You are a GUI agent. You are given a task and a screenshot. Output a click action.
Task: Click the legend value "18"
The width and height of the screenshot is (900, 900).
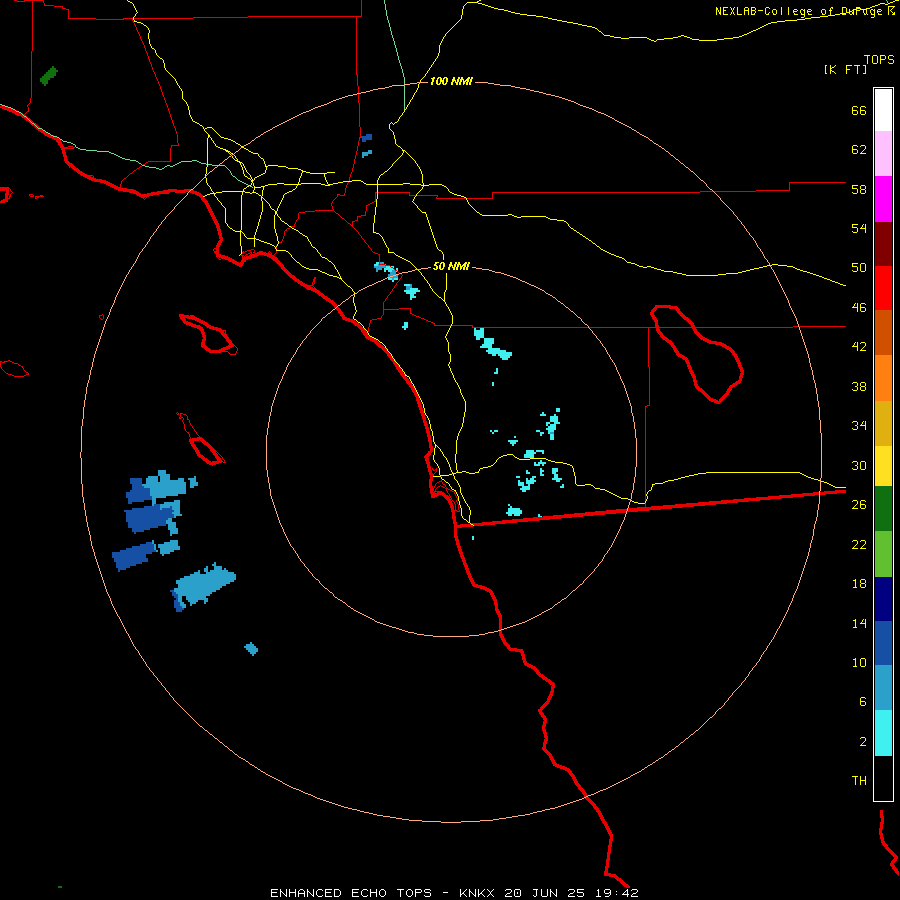point(859,584)
